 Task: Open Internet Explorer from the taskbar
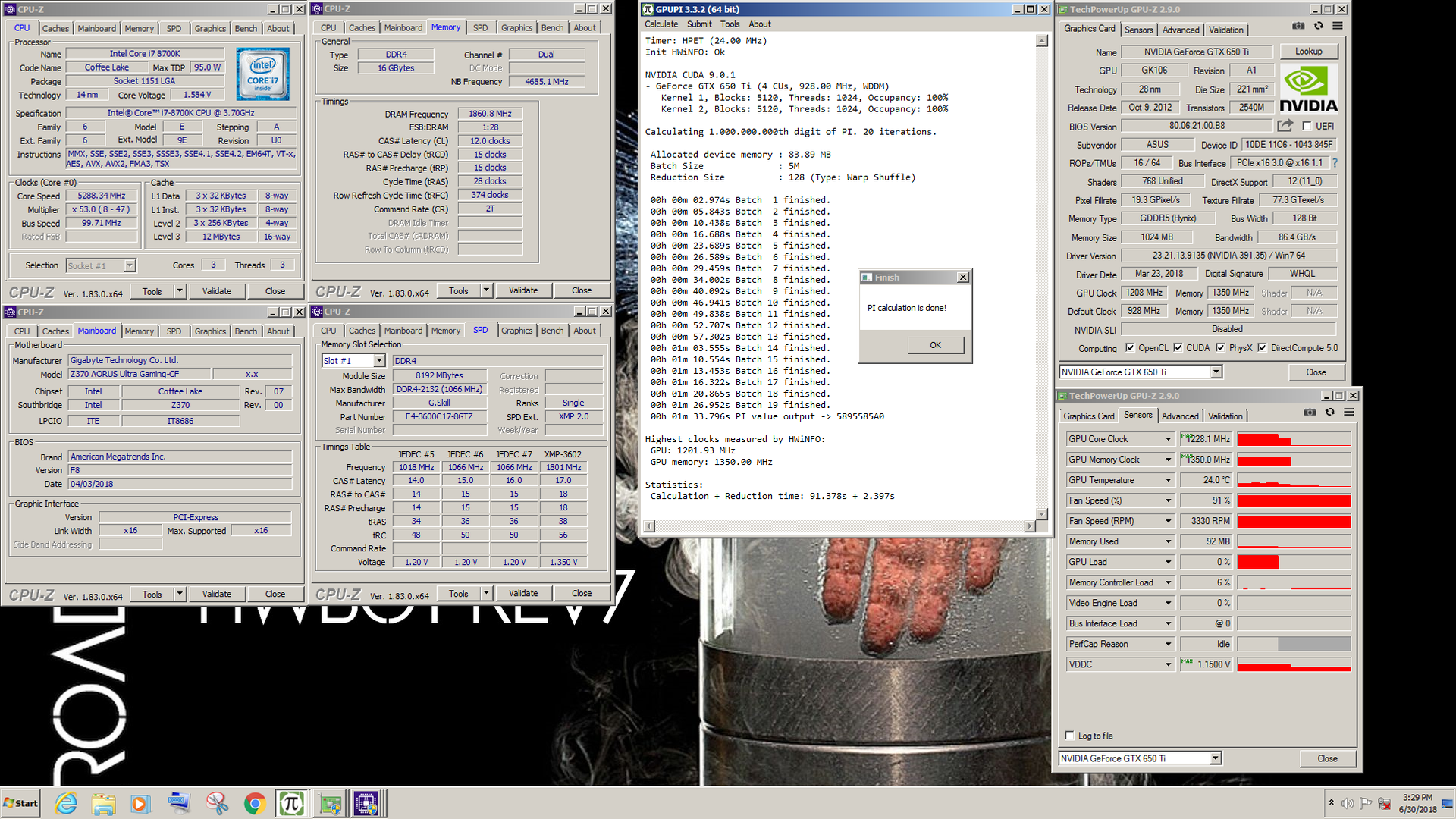click(66, 803)
